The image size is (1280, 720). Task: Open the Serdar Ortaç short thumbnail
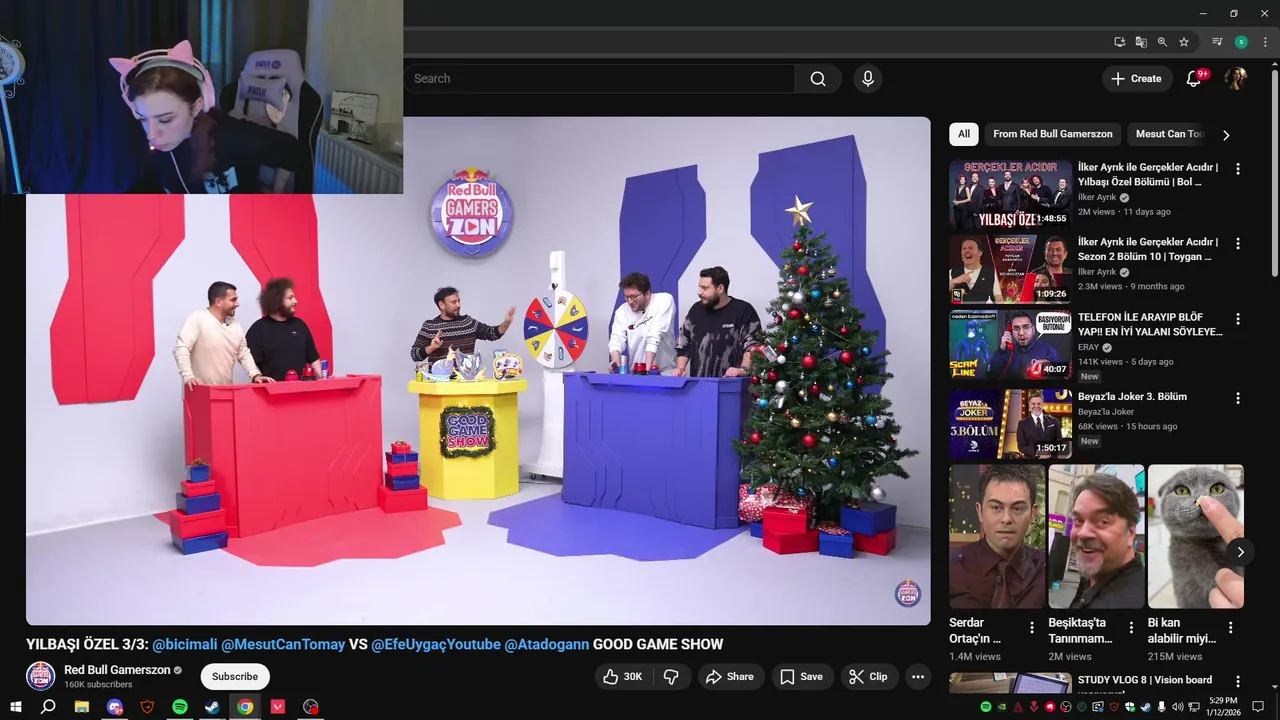pos(997,536)
